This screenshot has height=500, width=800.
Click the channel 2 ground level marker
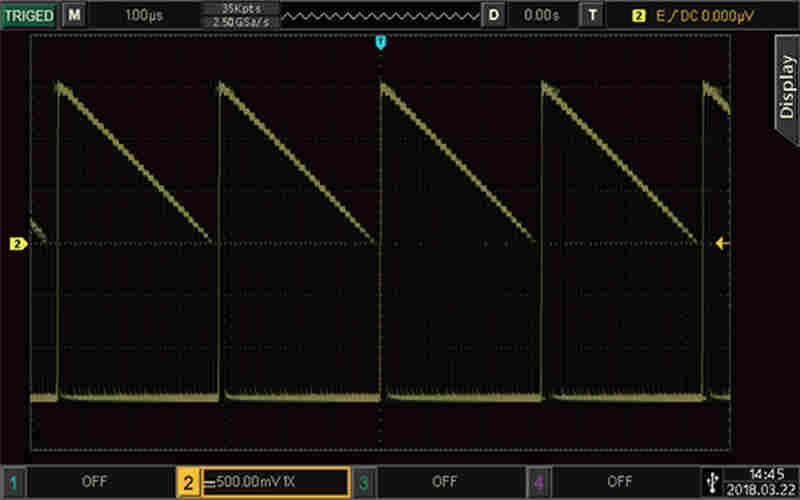[17, 243]
